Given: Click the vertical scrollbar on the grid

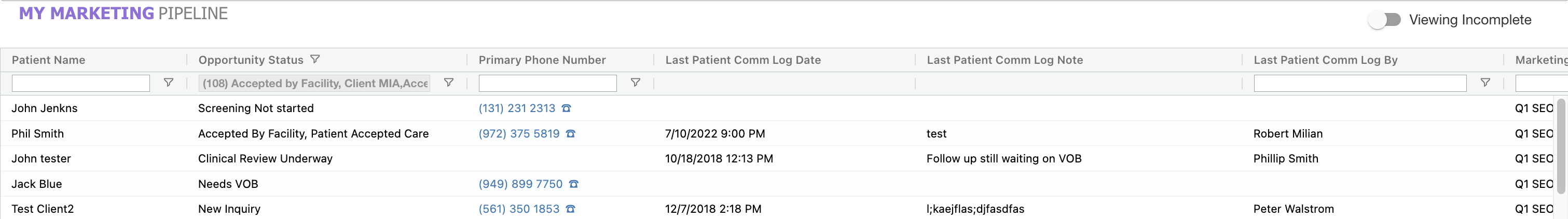Looking at the screenshot, I should [1561, 146].
